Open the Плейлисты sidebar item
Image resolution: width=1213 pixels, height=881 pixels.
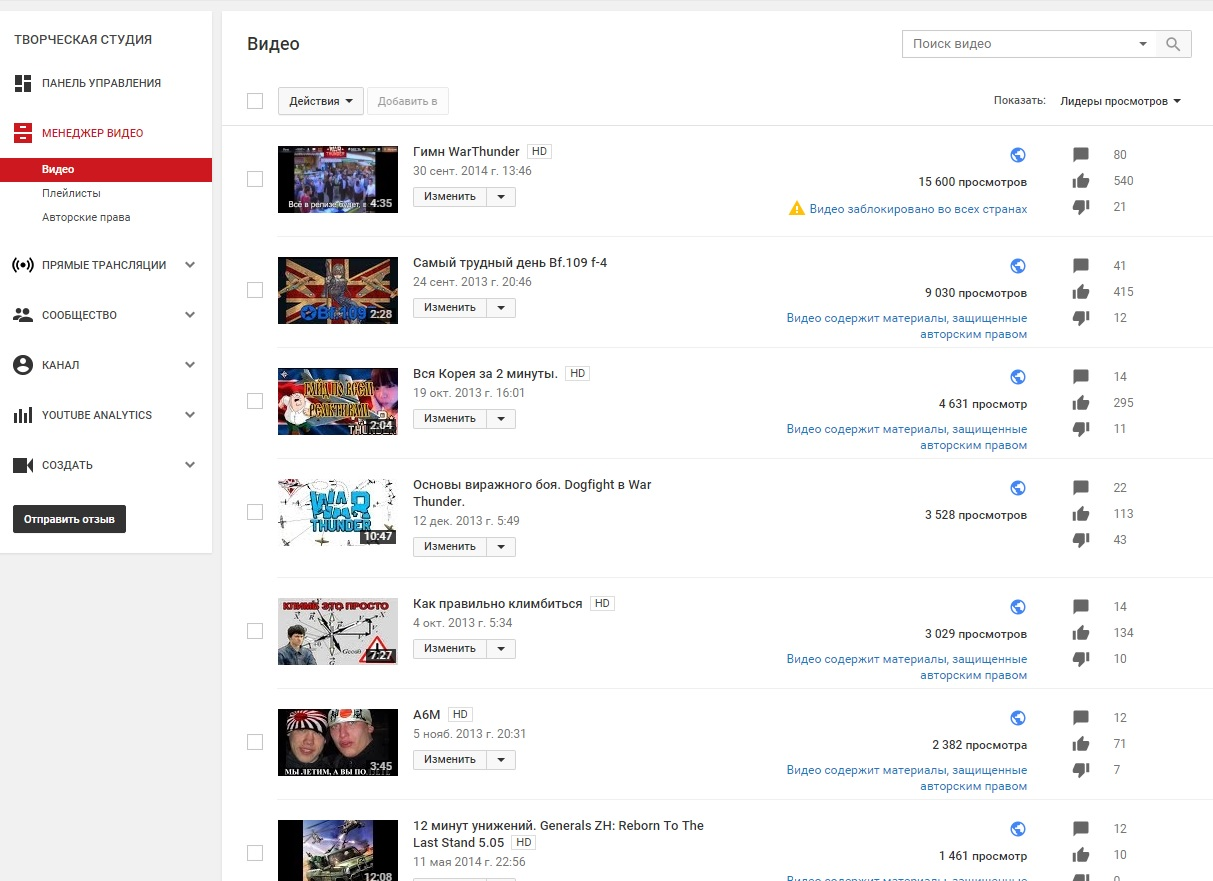[x=71, y=193]
